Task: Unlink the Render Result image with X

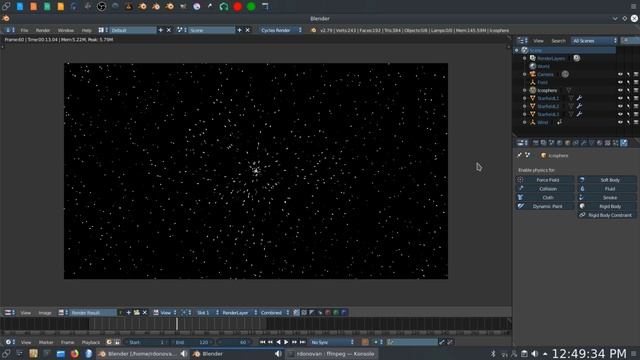Action: pos(144,313)
